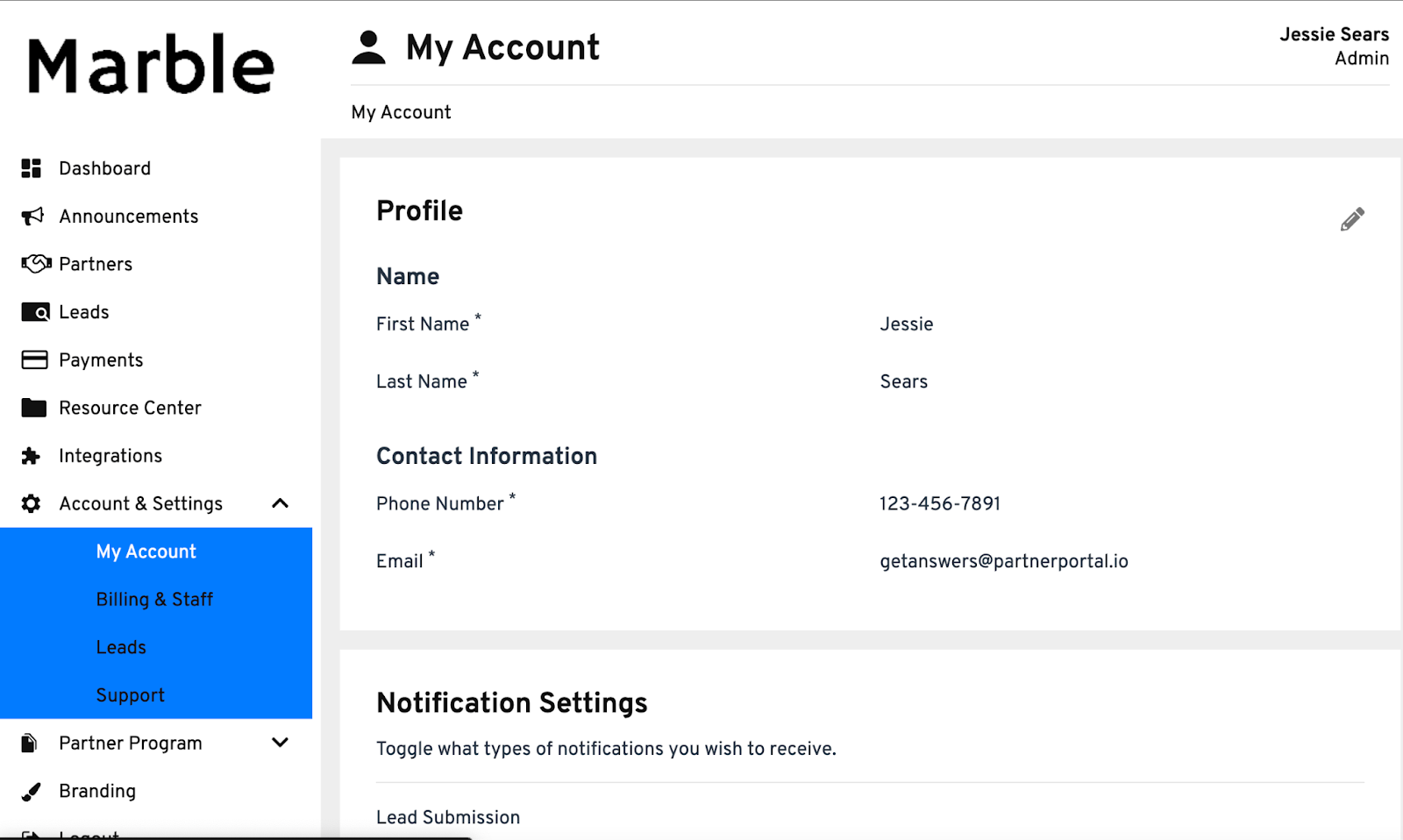Click the Resource Center folder icon
Viewport: 1403px width, 840px height.
click(x=34, y=408)
